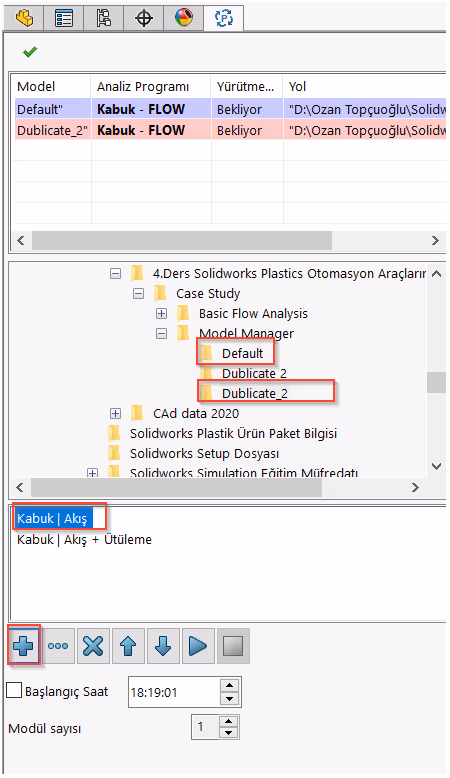Open the ConfigurationManager tab

104,18
